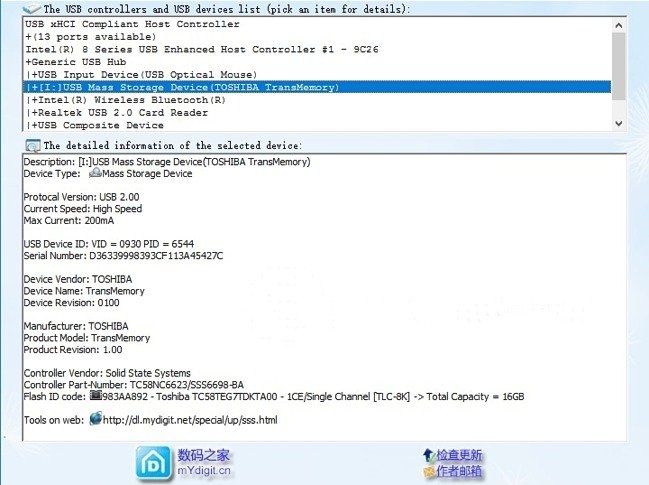Image resolution: width=649 pixels, height=485 pixels.
Task: Click the author email envelope icon
Action: 429,471
